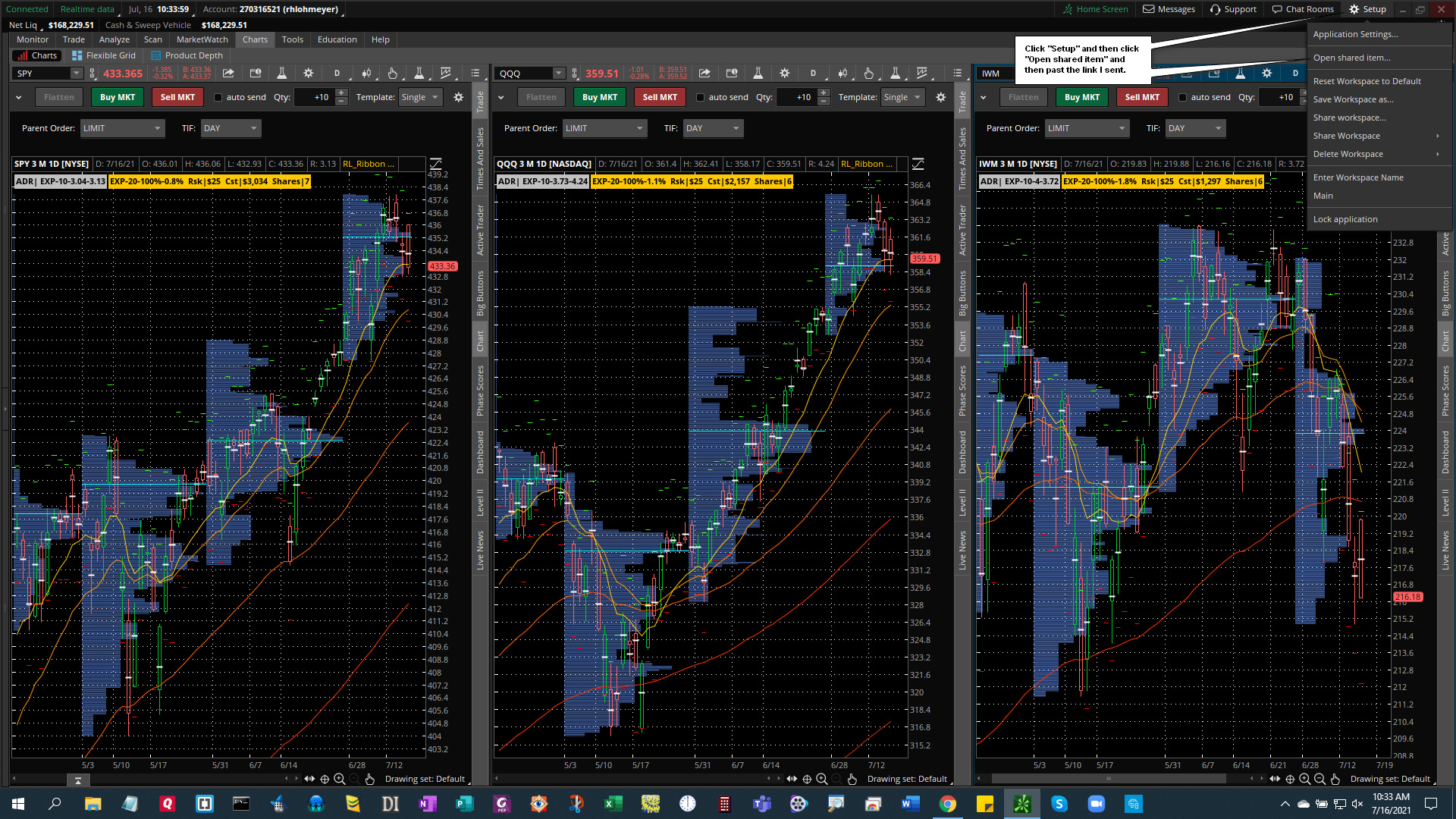Viewport: 1456px width, 819px height.
Task: Click Drawing set: Default below SPY chart
Action: 425,779
